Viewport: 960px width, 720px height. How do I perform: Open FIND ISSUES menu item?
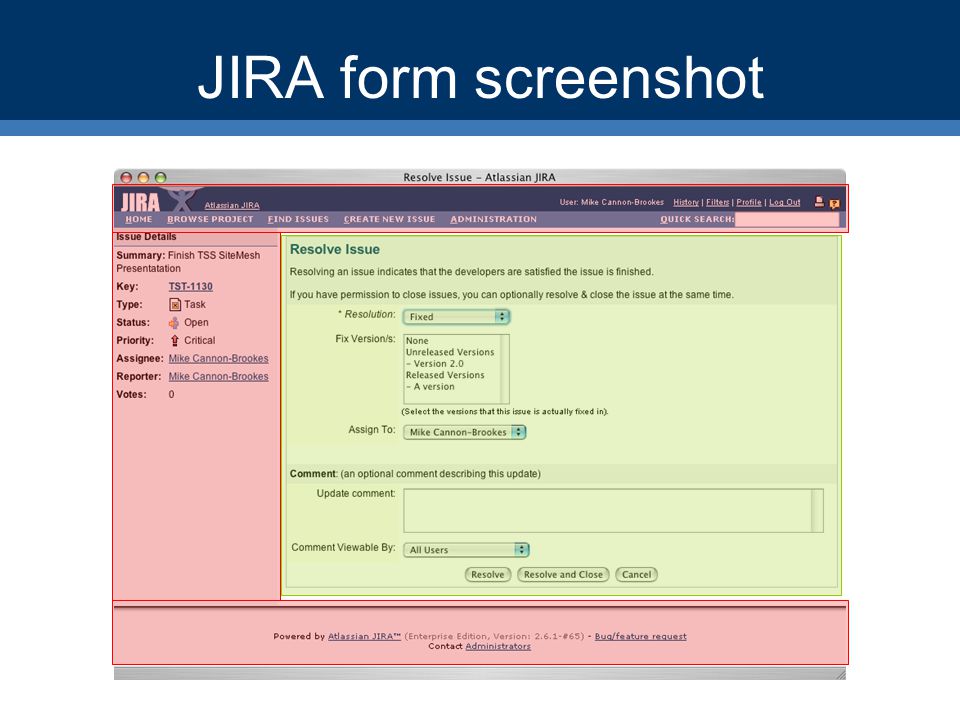[298, 219]
